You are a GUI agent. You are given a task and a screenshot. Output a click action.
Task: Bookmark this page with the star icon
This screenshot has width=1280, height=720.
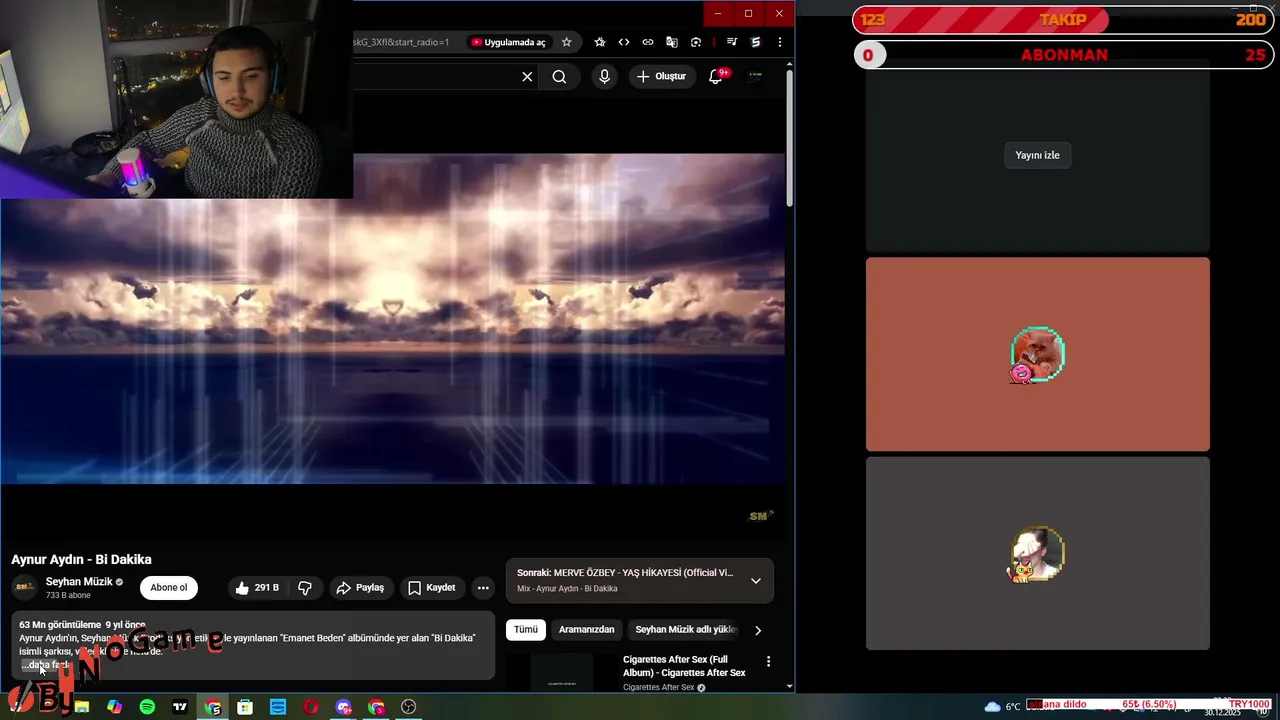tap(567, 42)
